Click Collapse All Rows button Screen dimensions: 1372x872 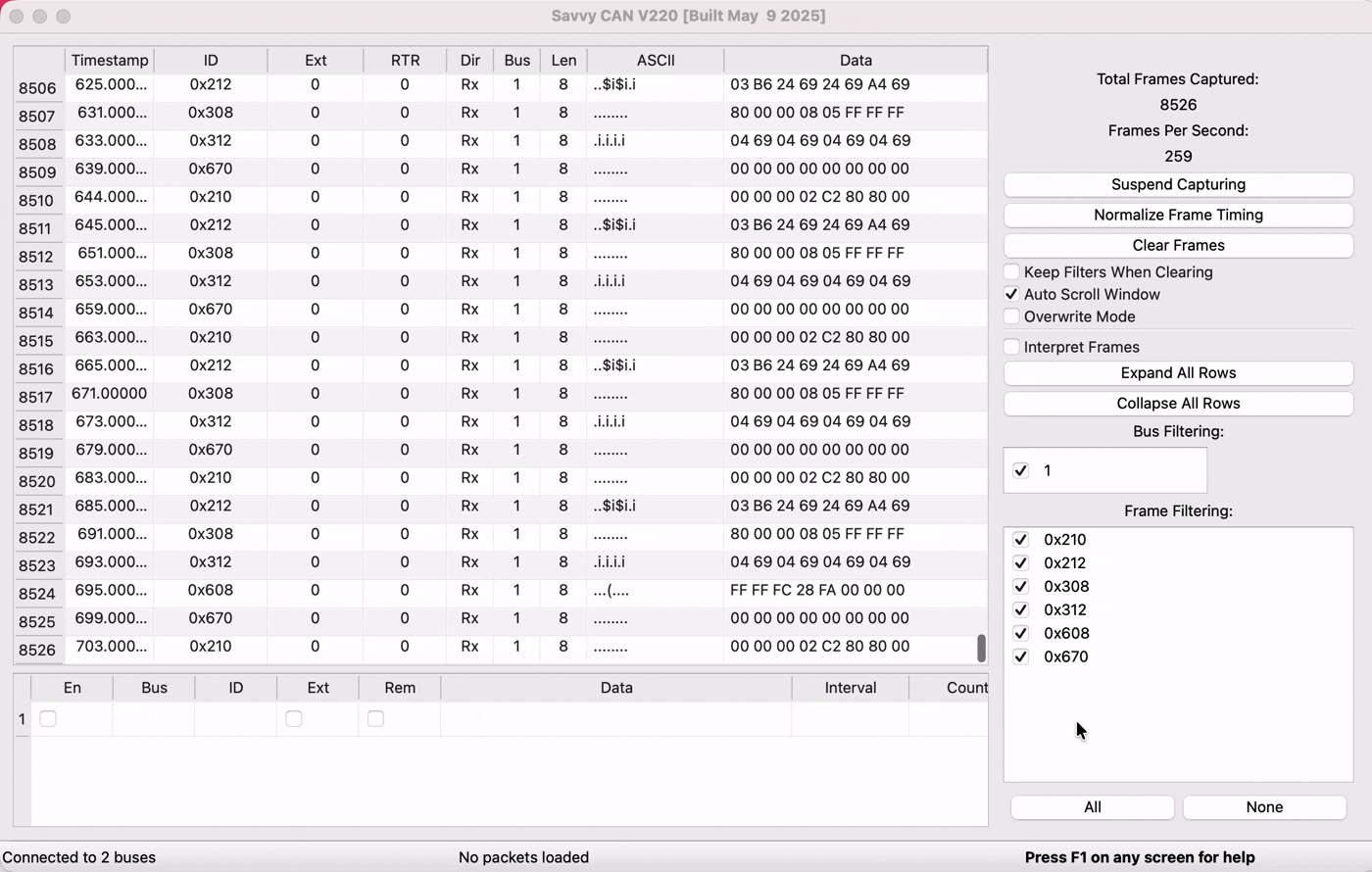point(1178,404)
